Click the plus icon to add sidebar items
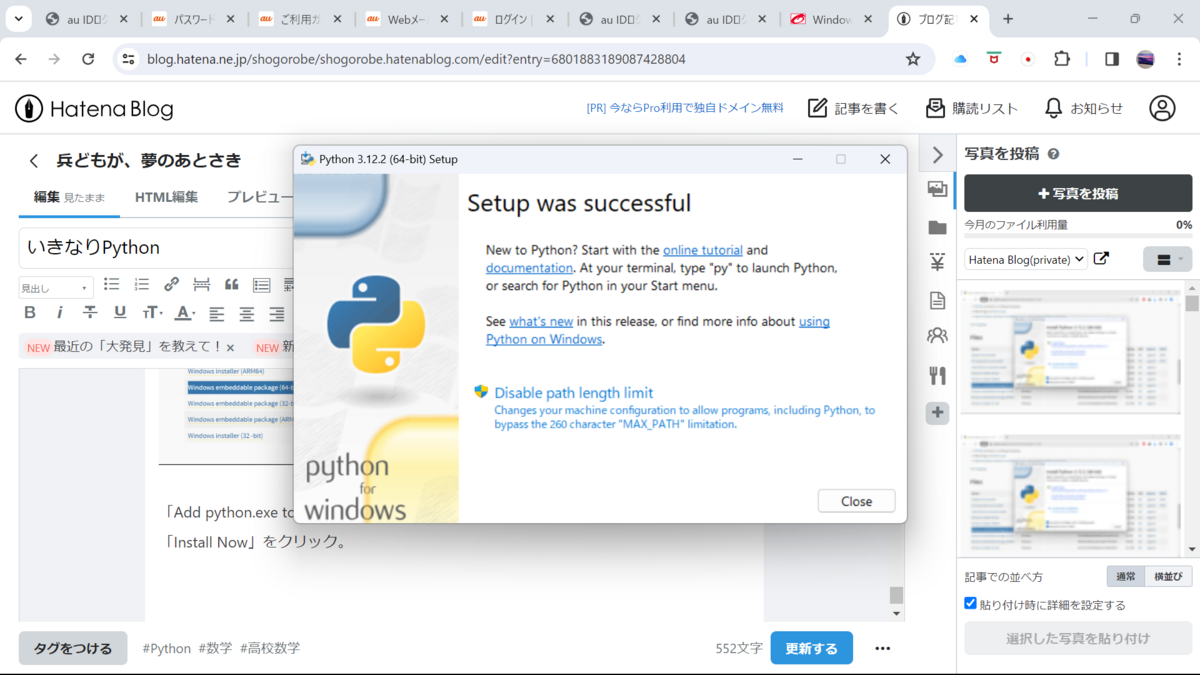This screenshot has width=1200, height=675. point(937,412)
